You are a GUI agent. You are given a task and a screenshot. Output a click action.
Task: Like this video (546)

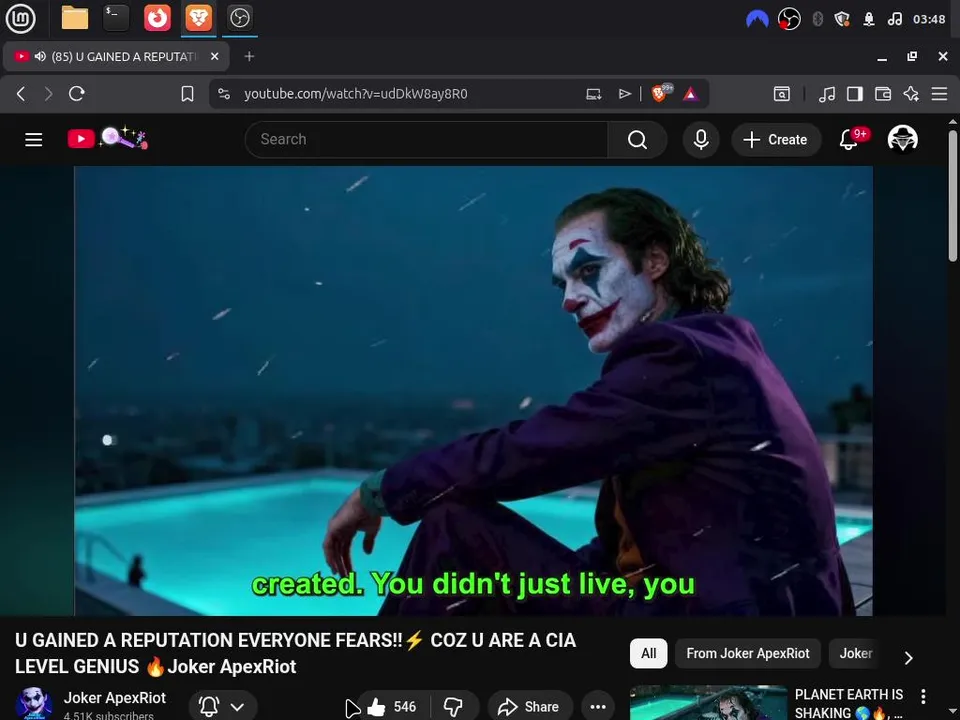coord(393,707)
